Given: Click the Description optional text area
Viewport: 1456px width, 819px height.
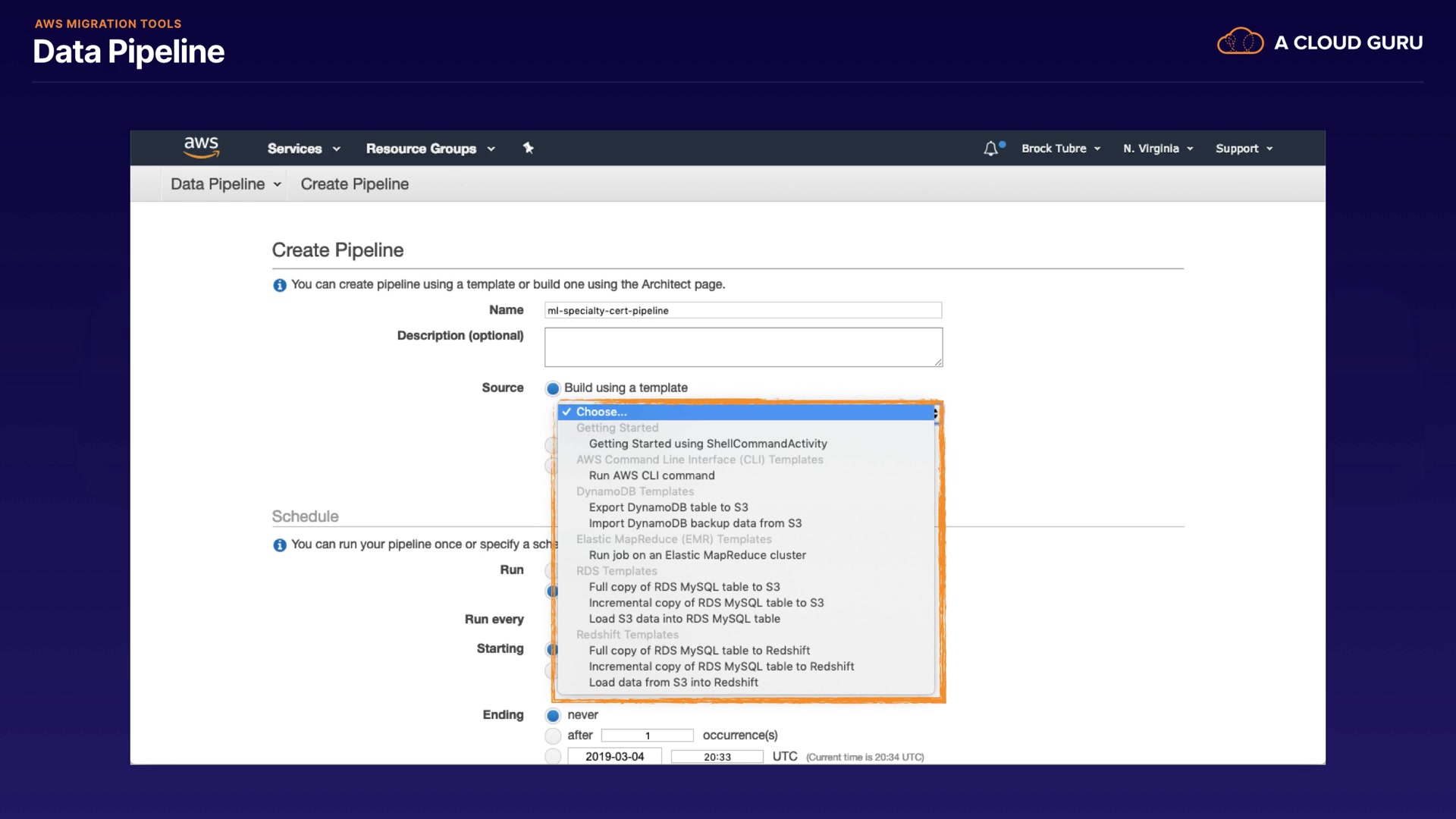Looking at the screenshot, I should (x=742, y=347).
